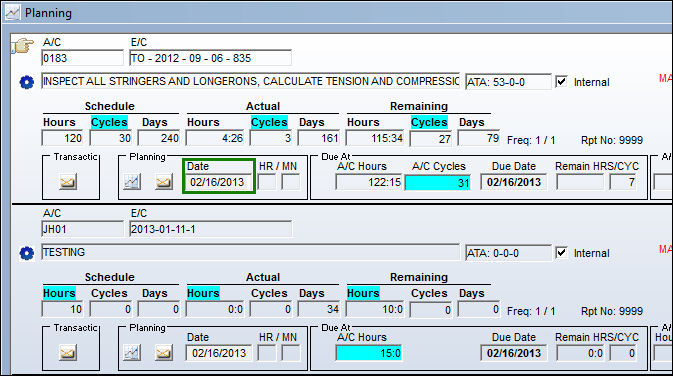This screenshot has width=673, height=376.
Task: Click the Planning envelope icon for aircraft JH01
Action: click(x=164, y=353)
